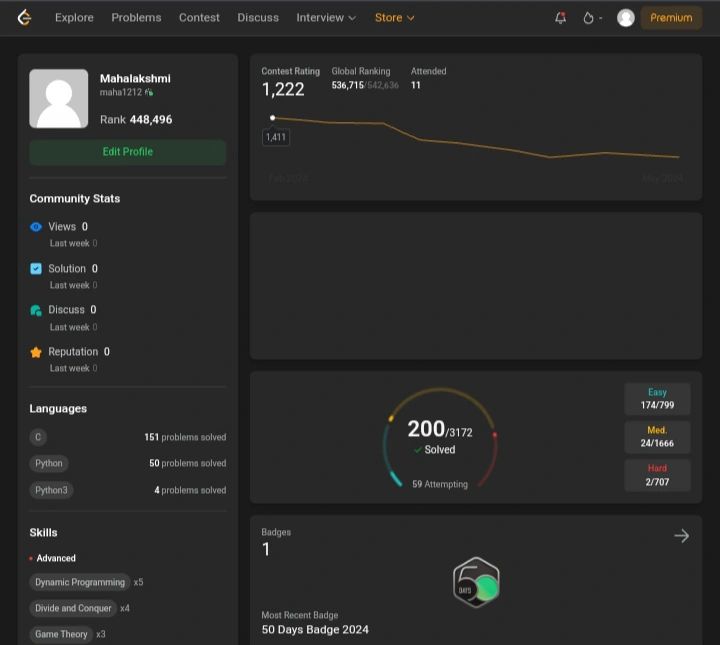Click the 4 problems solved text

(190, 490)
